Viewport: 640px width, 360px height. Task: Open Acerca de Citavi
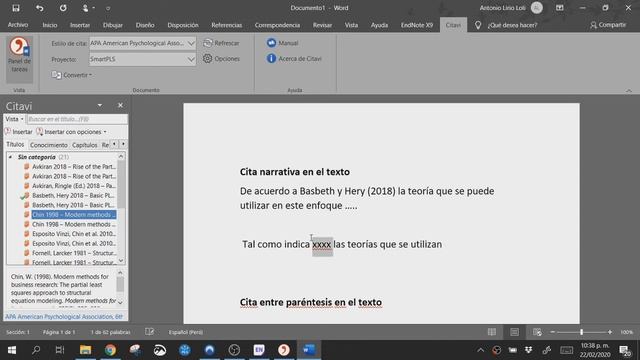[x=294, y=59]
